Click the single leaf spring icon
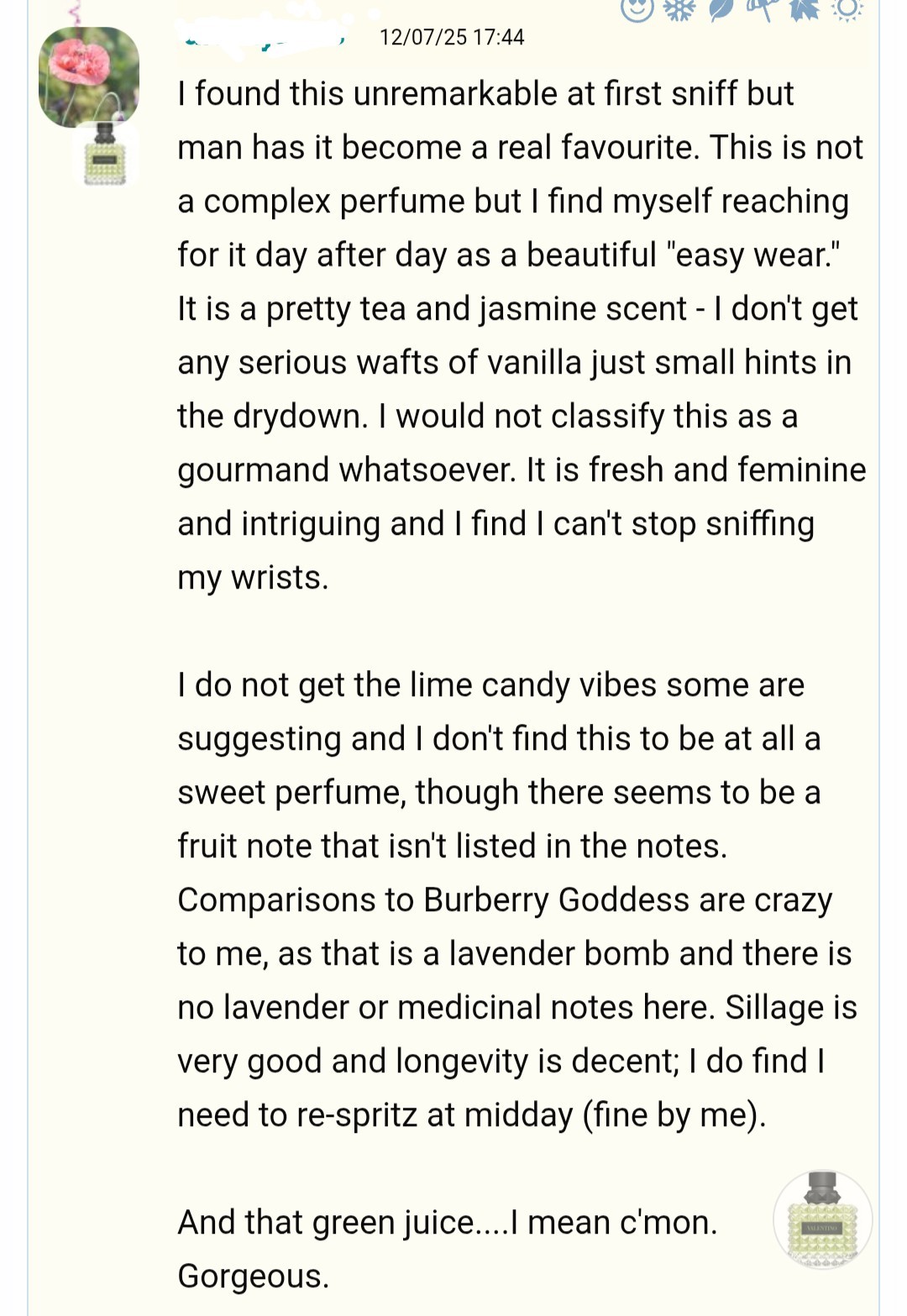 point(721,8)
